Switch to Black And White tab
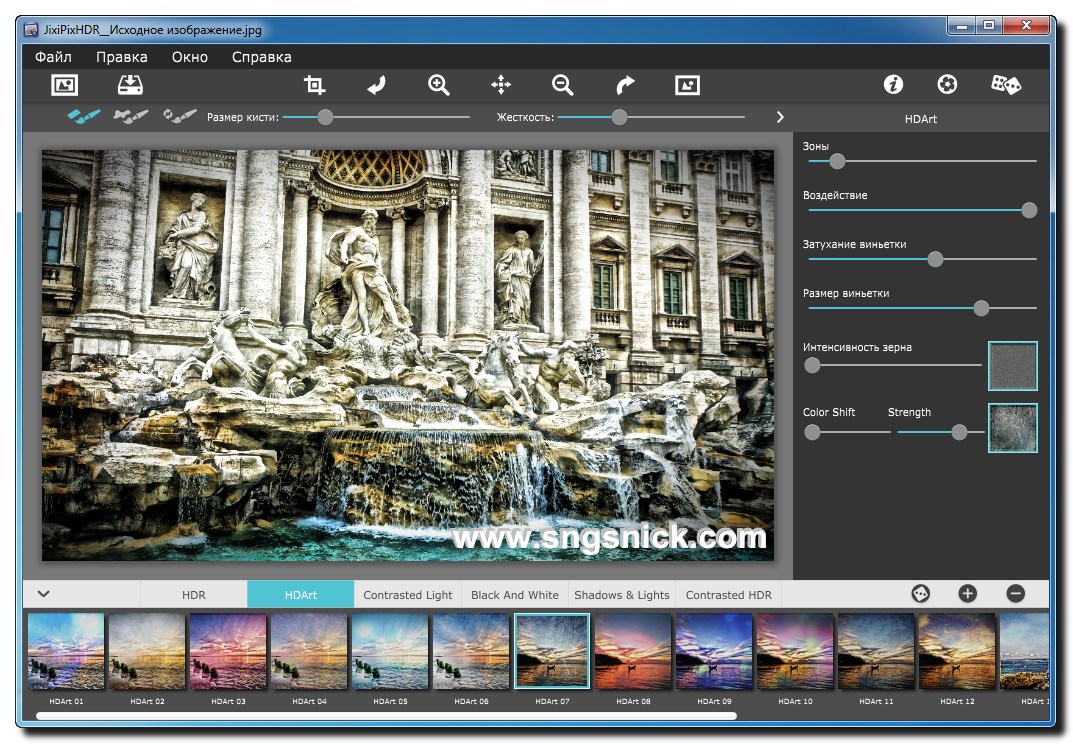The height and width of the screenshot is (744, 1073). [515, 594]
